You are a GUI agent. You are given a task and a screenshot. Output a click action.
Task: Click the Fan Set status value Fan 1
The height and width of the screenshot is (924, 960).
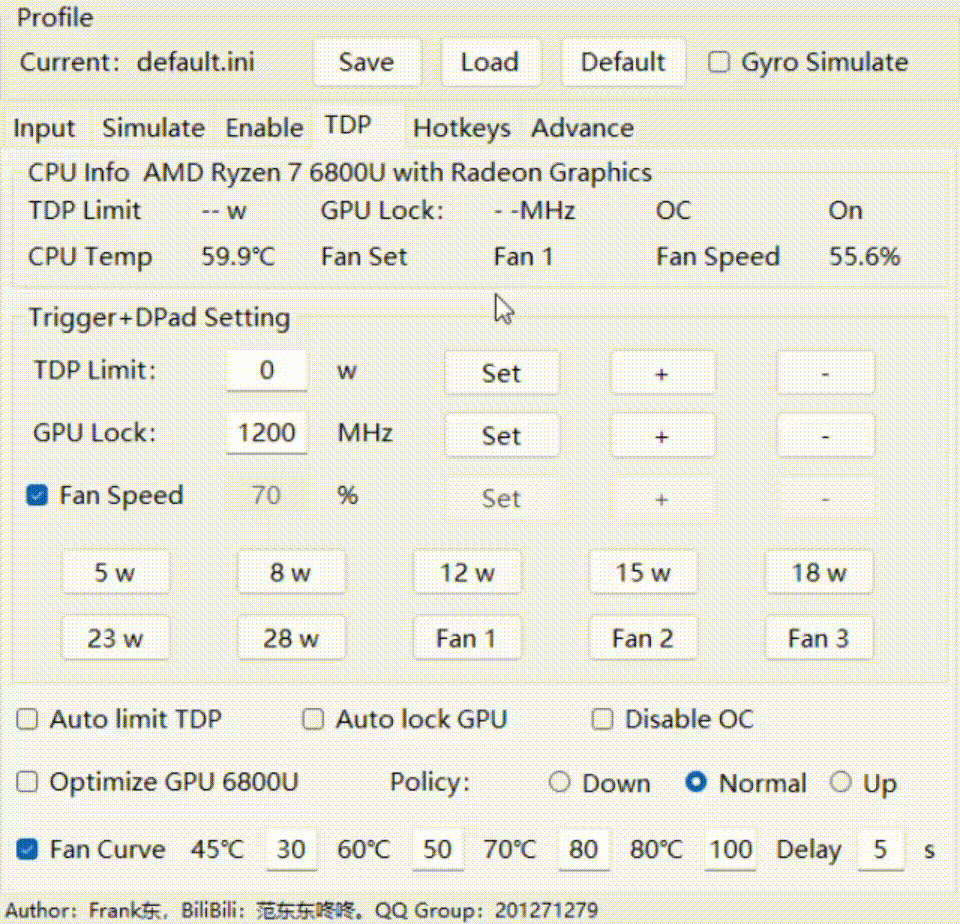point(524,257)
